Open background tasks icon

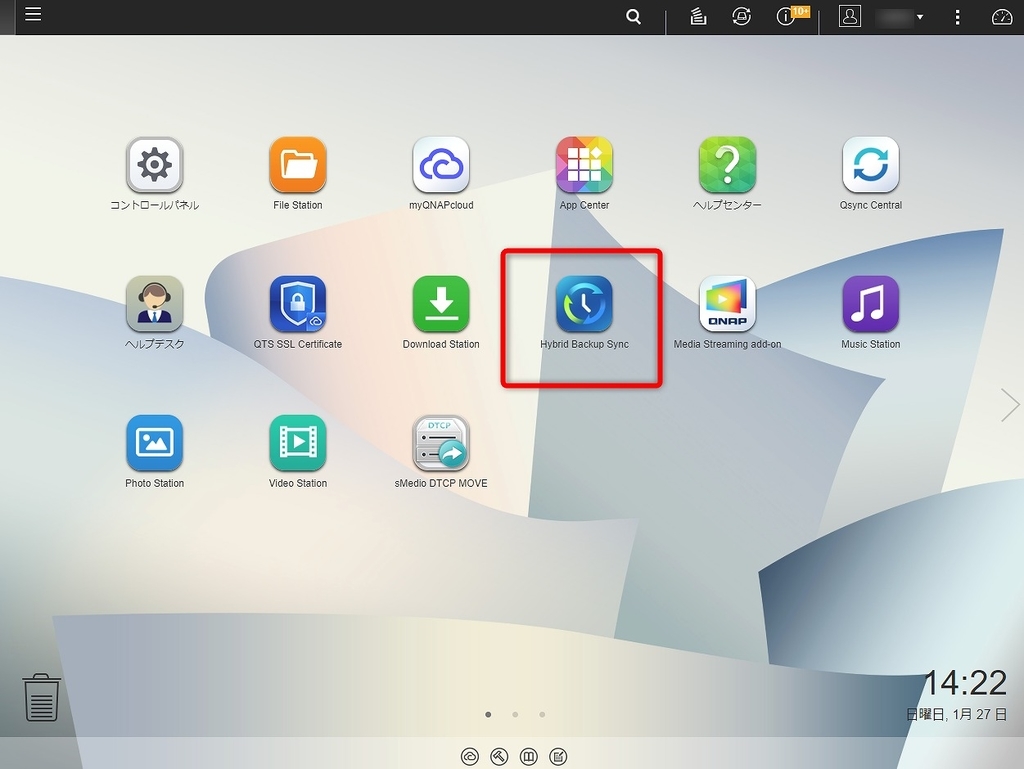tap(698, 16)
